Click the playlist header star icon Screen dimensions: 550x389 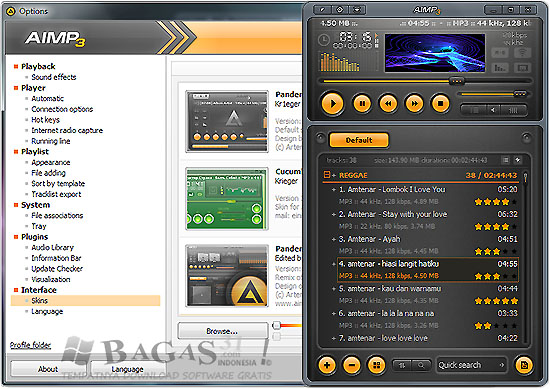(x=518, y=160)
